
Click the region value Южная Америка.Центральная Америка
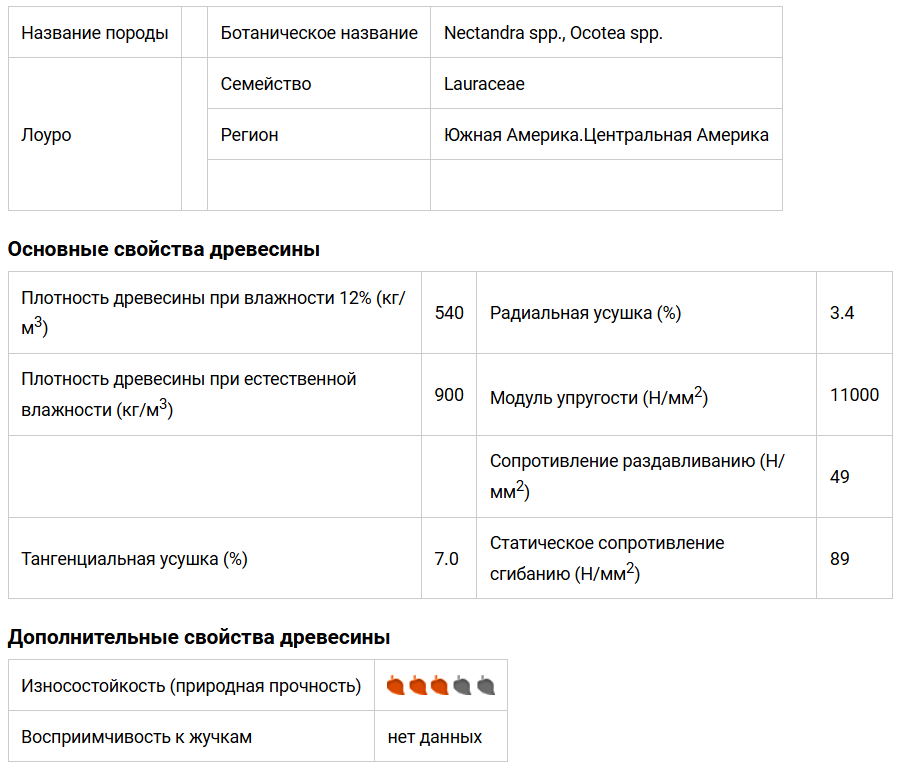tap(606, 135)
